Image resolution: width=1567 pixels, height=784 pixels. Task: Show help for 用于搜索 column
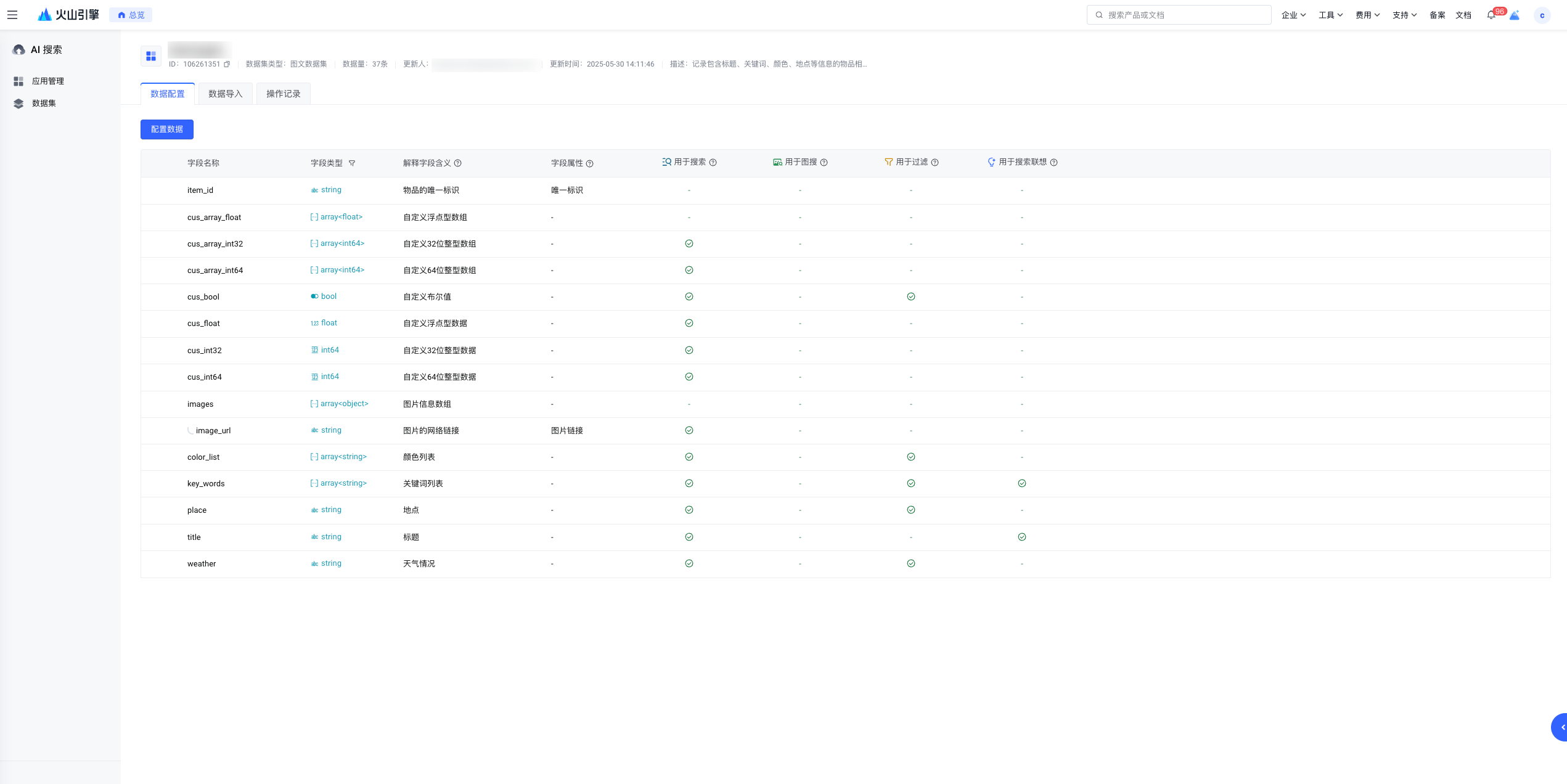(x=713, y=163)
